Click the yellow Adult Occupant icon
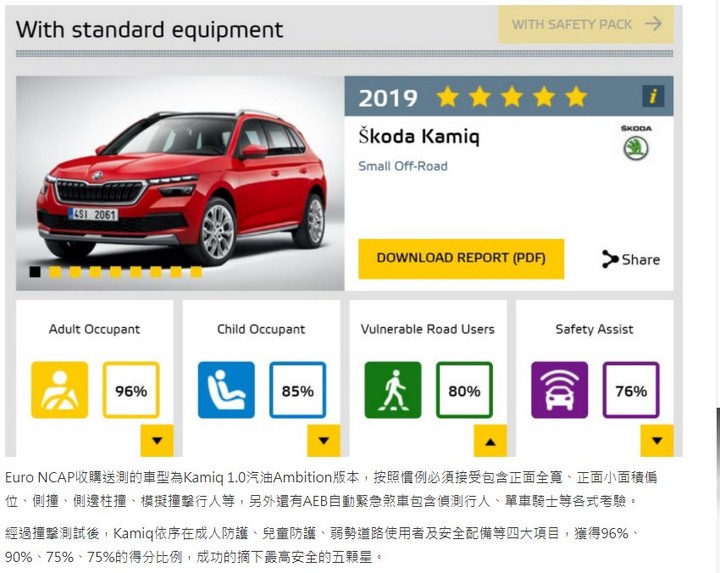720x573 pixels. pyautogui.click(x=60, y=390)
